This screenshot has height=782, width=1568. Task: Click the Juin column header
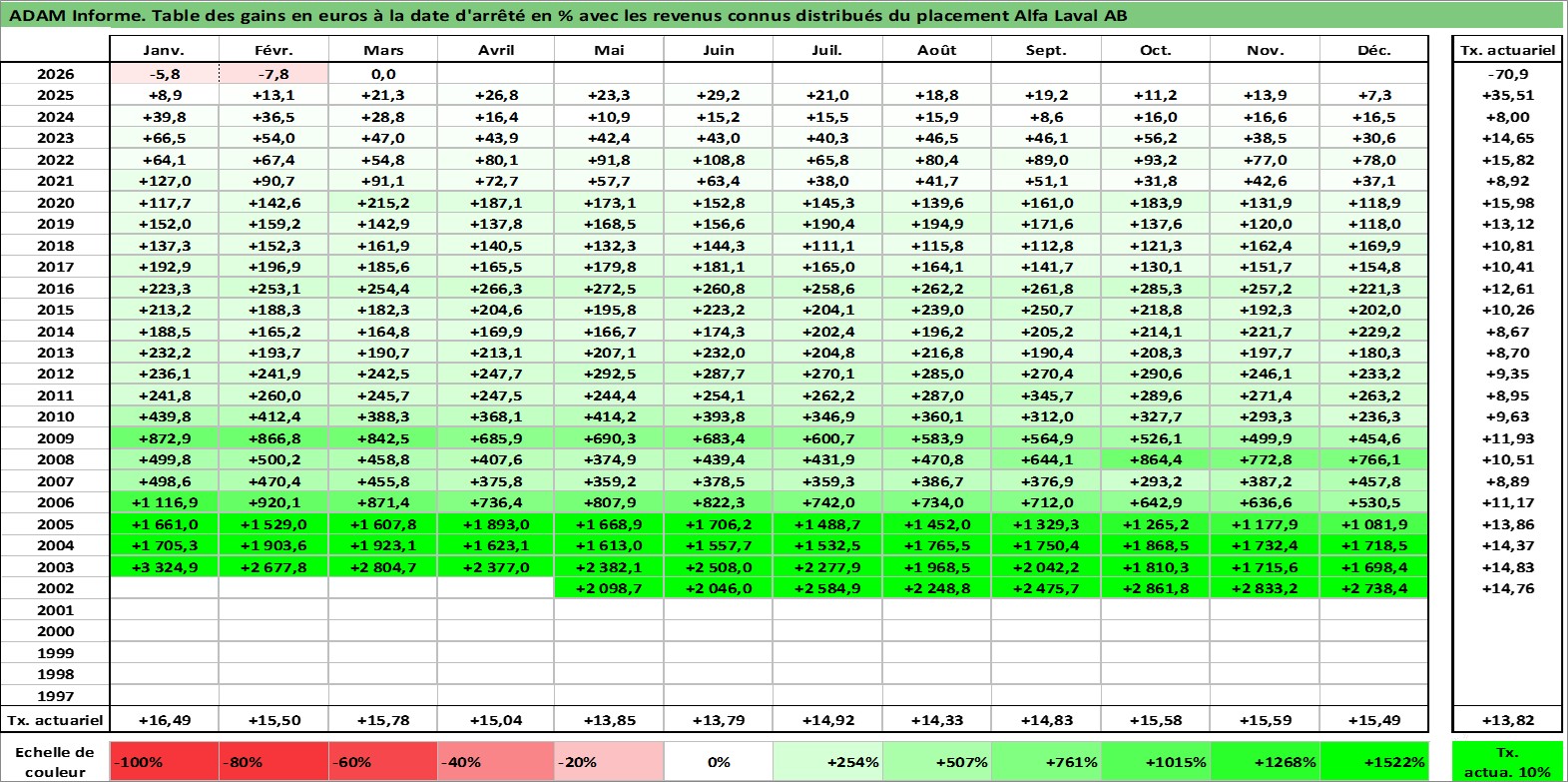click(719, 50)
